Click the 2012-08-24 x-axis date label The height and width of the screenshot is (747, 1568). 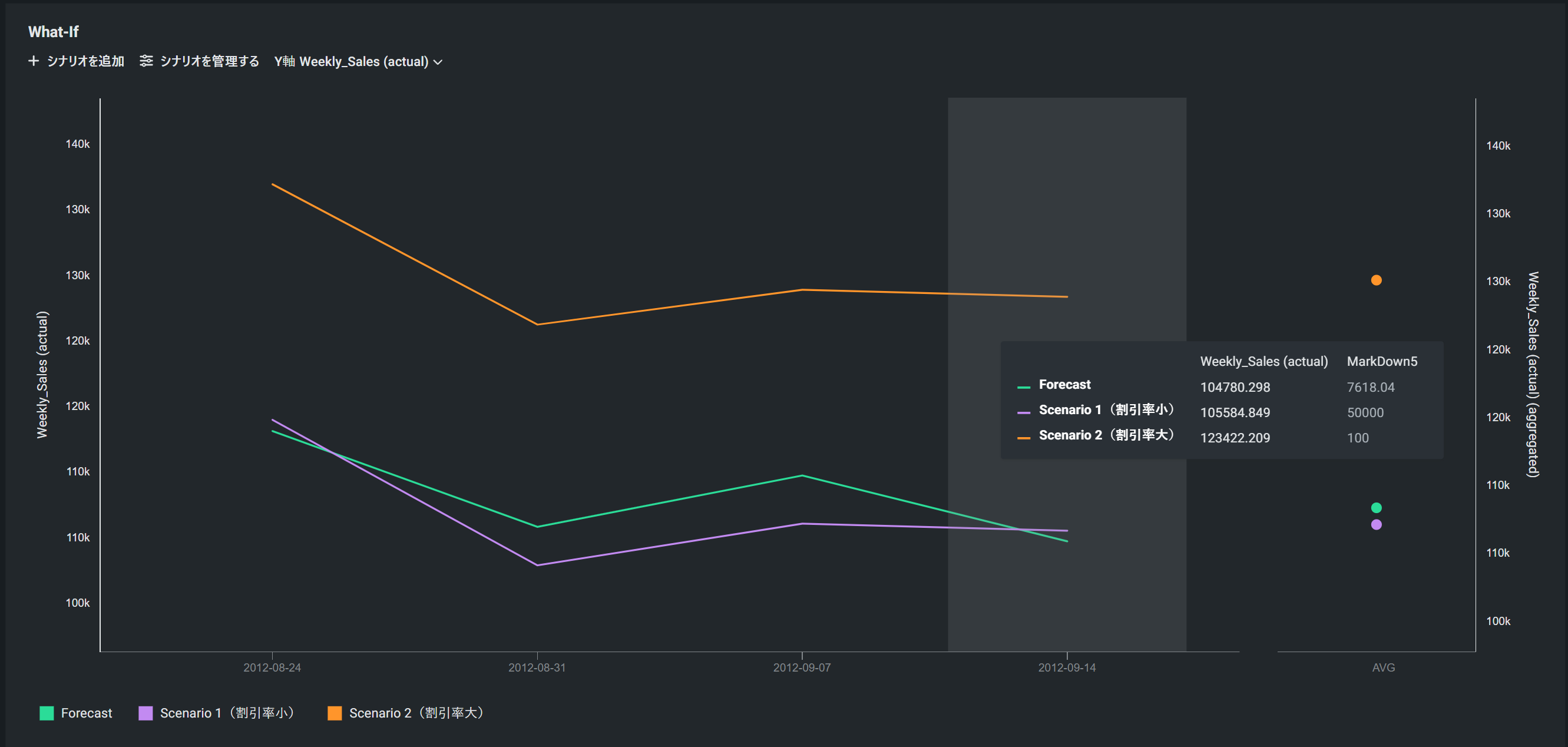pyautogui.click(x=272, y=667)
